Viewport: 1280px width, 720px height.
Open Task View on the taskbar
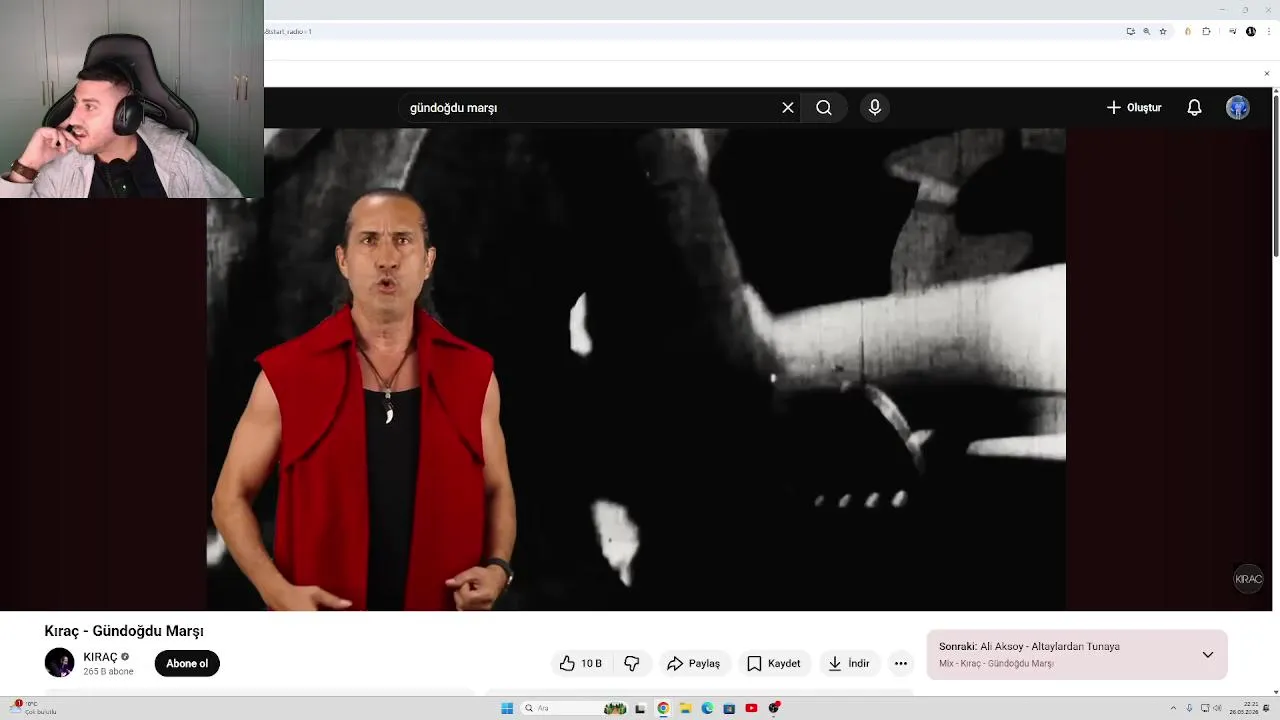point(640,708)
